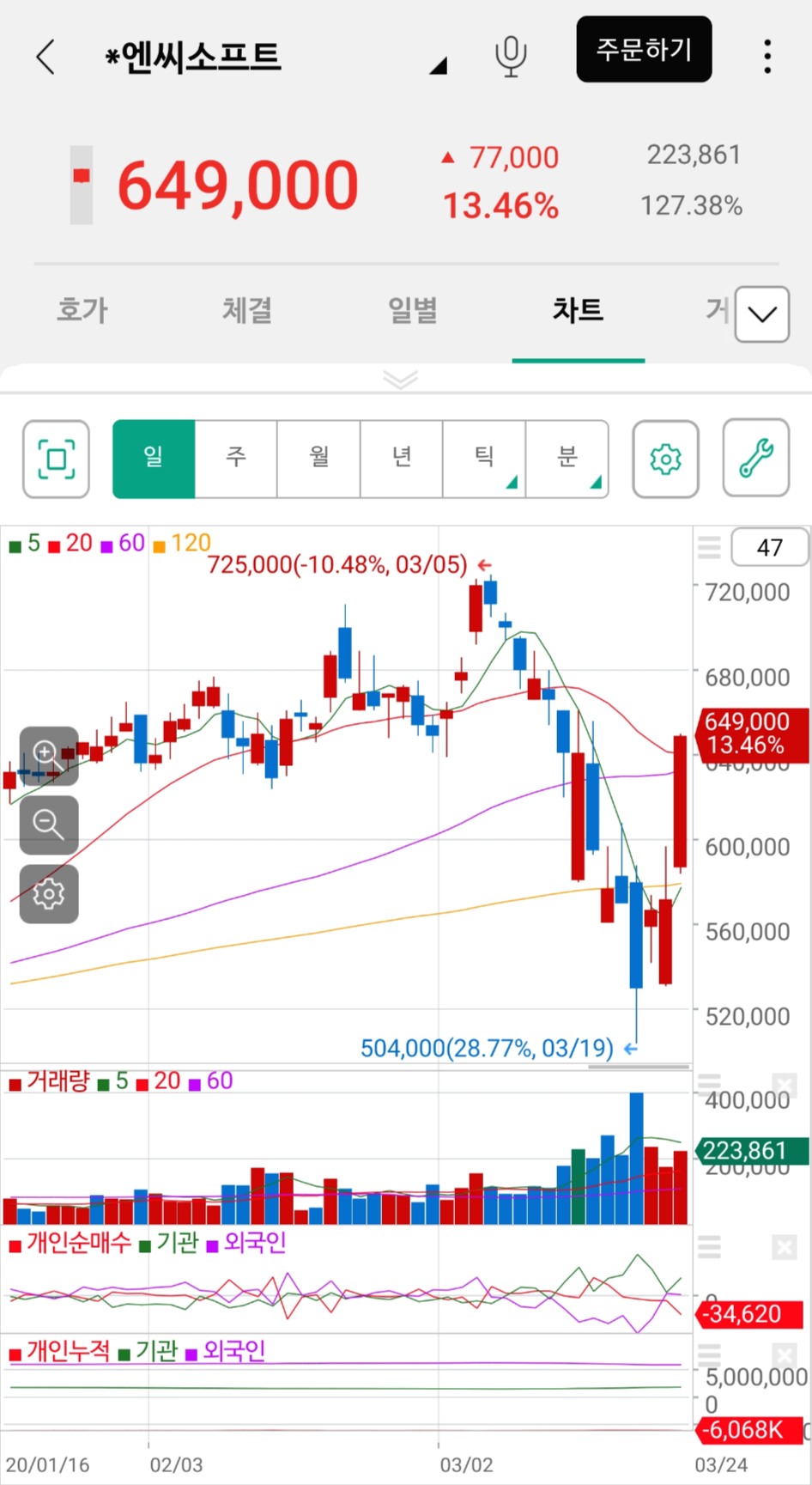The image size is (812, 1485).
Task: Open the stock name selector triangle
Action: tap(439, 65)
